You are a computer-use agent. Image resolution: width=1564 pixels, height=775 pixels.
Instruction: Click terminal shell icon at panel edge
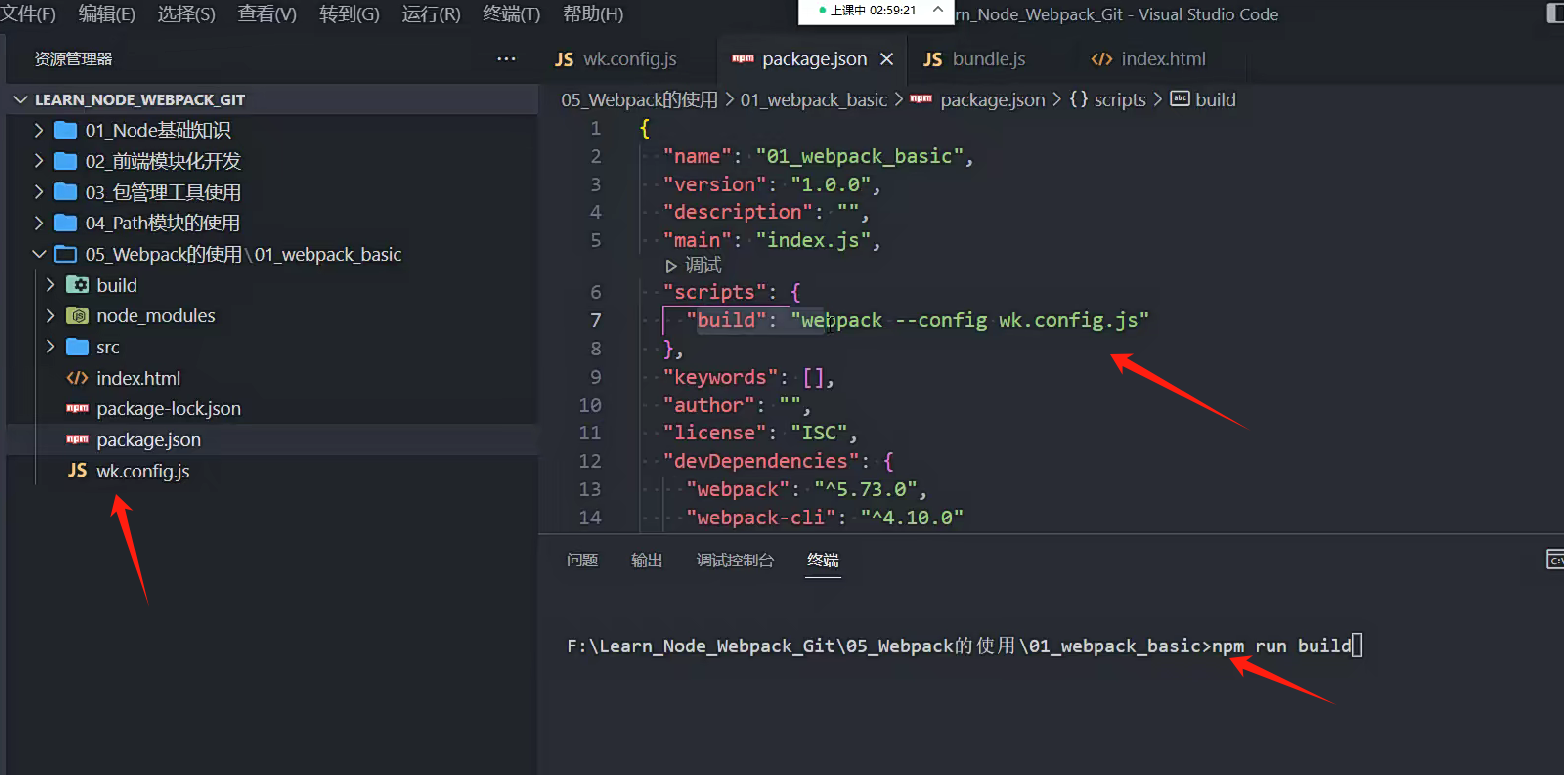click(x=1555, y=559)
